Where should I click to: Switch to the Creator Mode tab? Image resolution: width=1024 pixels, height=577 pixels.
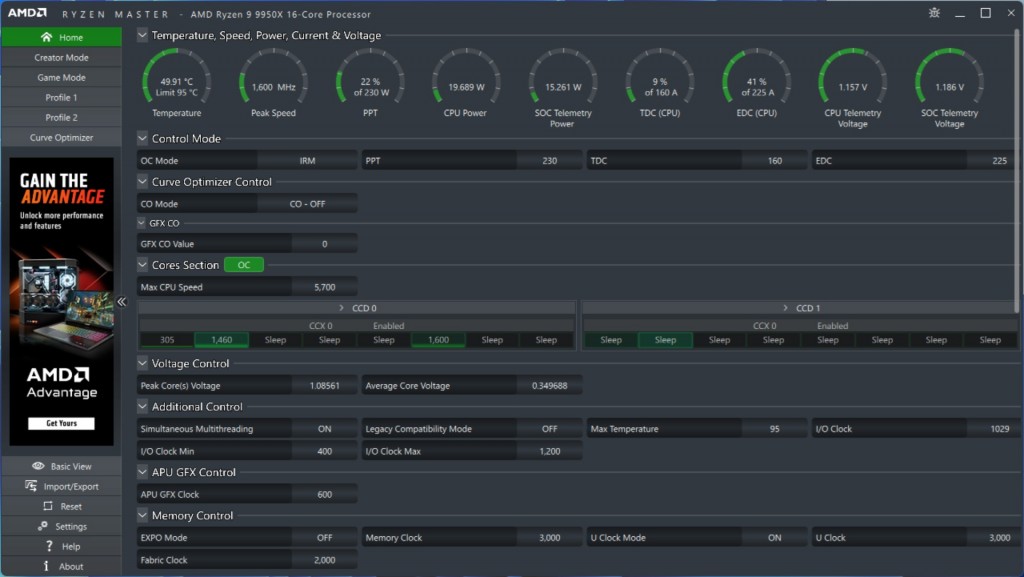(x=61, y=58)
